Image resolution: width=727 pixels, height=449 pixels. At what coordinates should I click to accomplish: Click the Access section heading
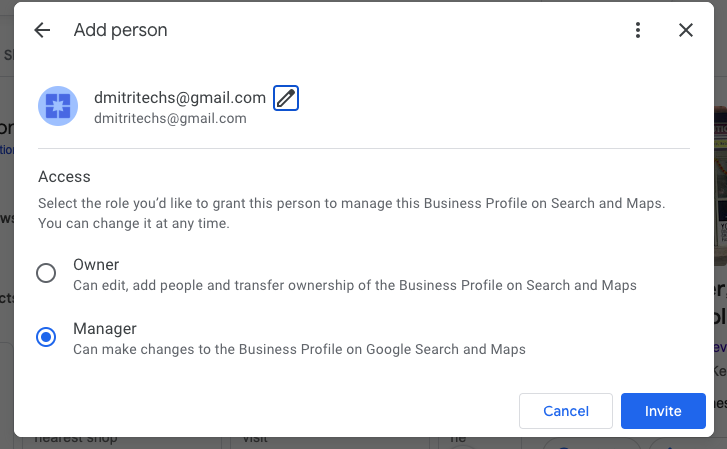pos(64,176)
